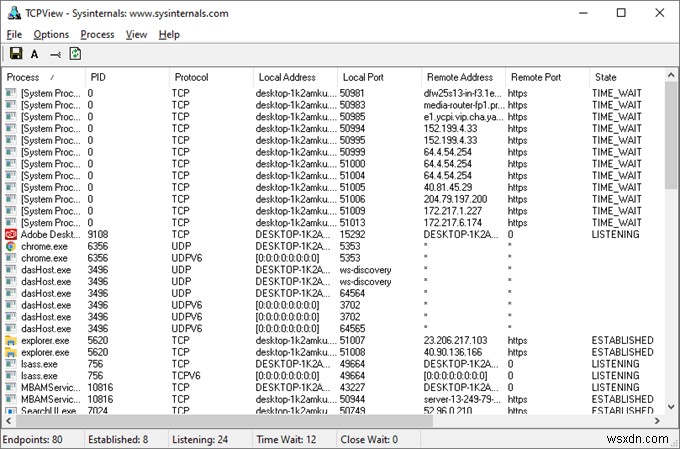Click the lsass.exe TCPV6 row icon
Image resolution: width=680 pixels, height=449 pixels.
point(11,376)
